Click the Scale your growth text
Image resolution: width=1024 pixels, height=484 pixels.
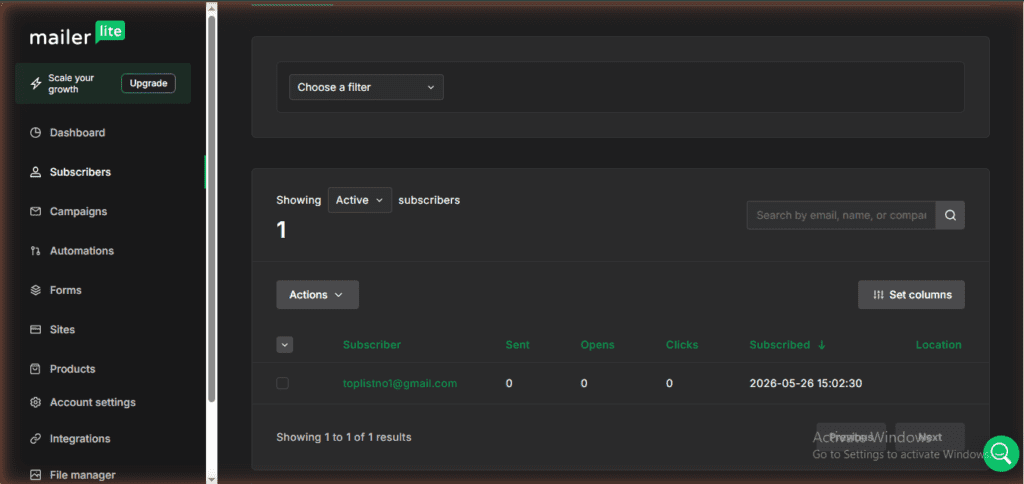point(71,84)
